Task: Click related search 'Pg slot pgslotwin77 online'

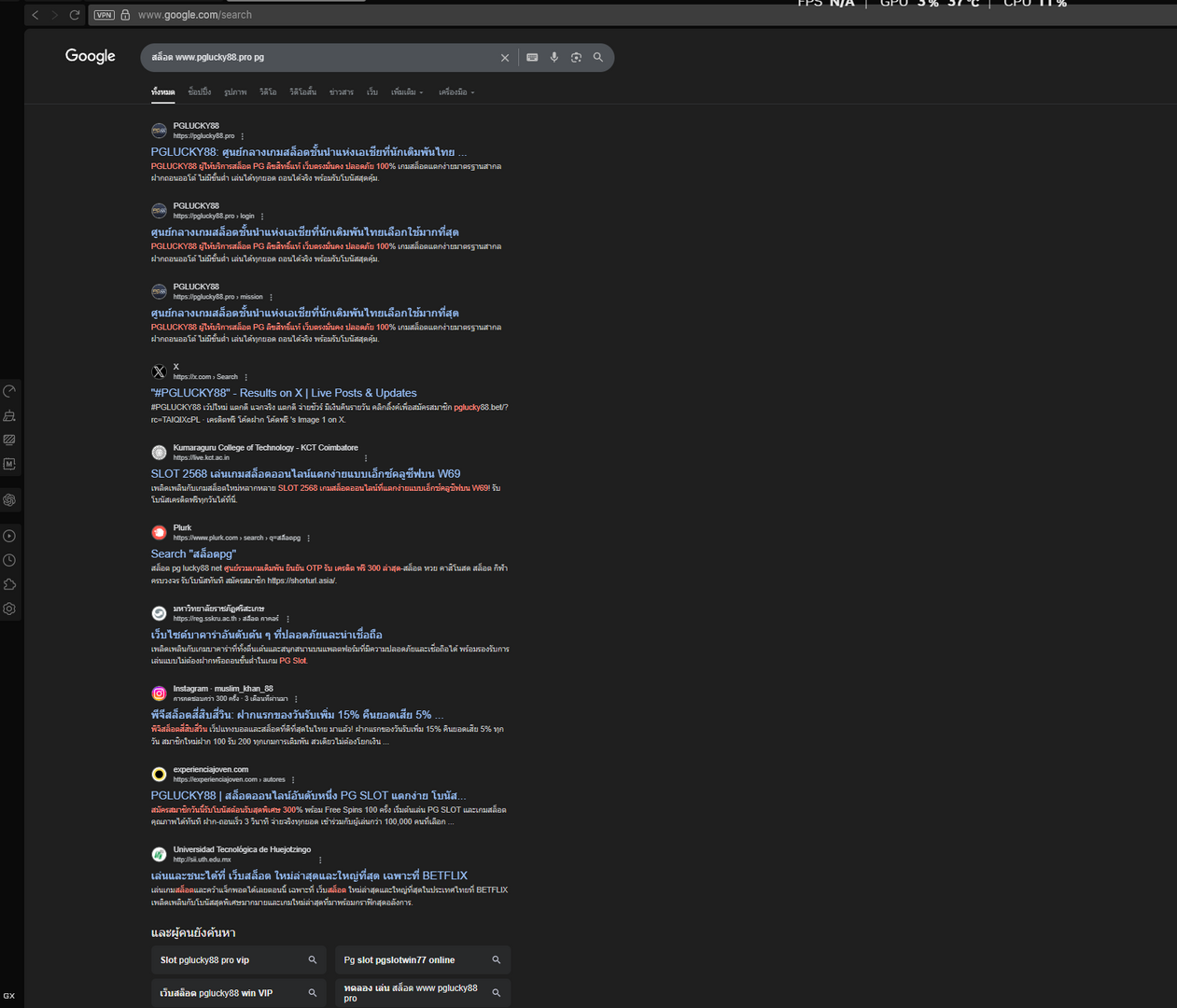Action: (x=423, y=960)
